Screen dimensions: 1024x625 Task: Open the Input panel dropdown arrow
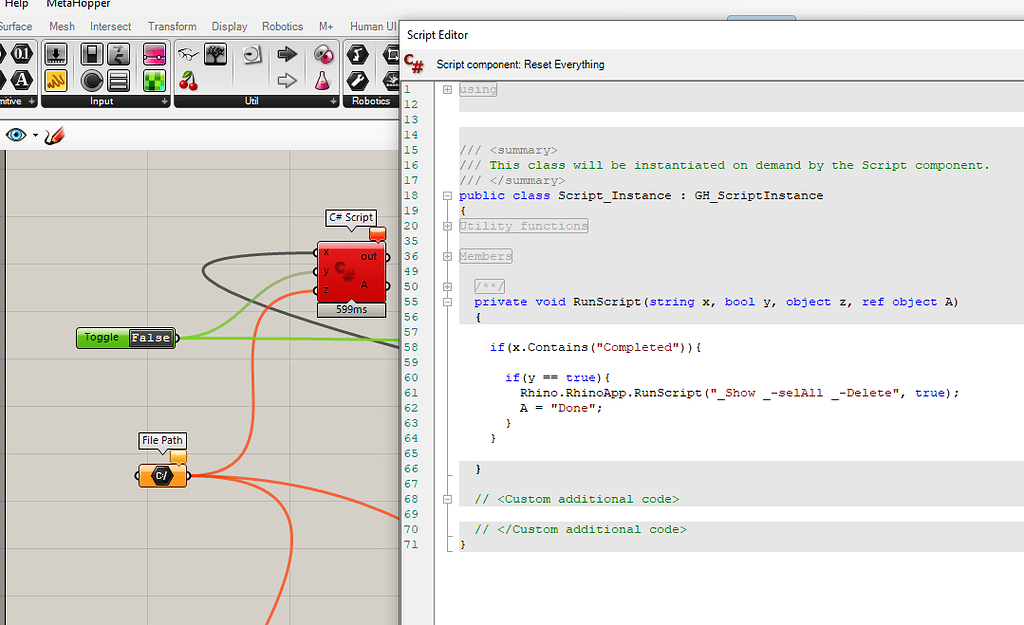tap(163, 101)
